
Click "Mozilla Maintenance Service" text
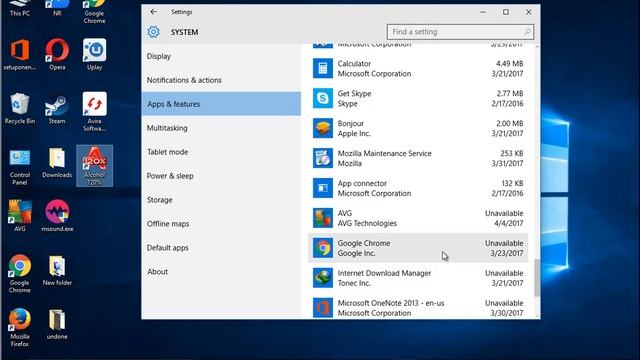click(384, 153)
